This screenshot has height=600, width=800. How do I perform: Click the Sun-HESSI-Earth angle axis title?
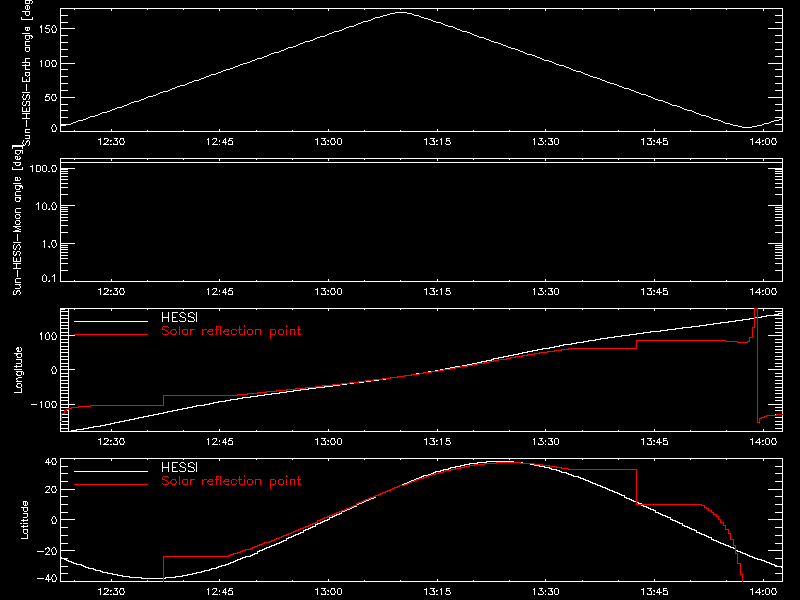[27, 71]
